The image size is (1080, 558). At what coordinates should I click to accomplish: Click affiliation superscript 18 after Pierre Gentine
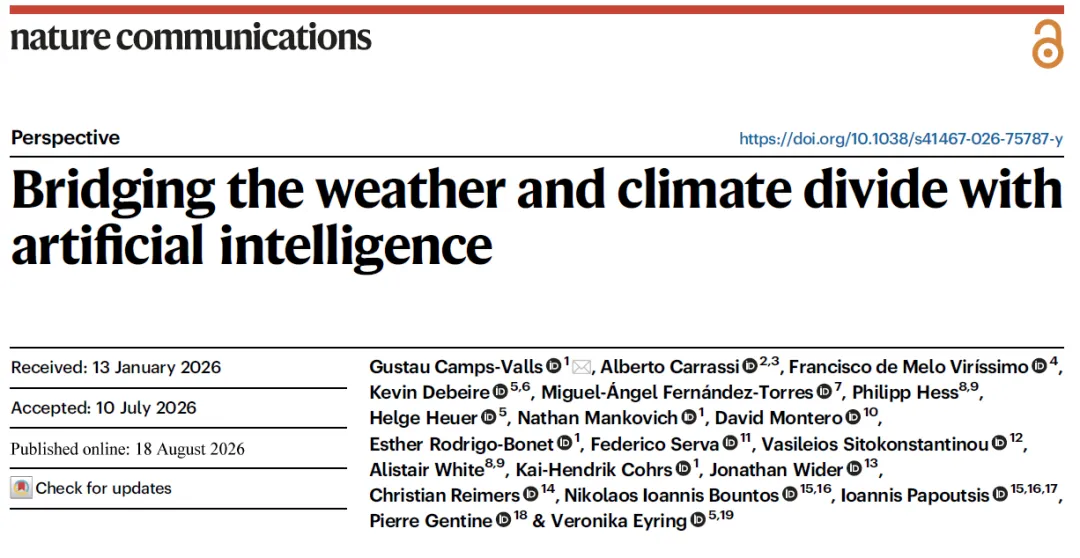(x=520, y=515)
